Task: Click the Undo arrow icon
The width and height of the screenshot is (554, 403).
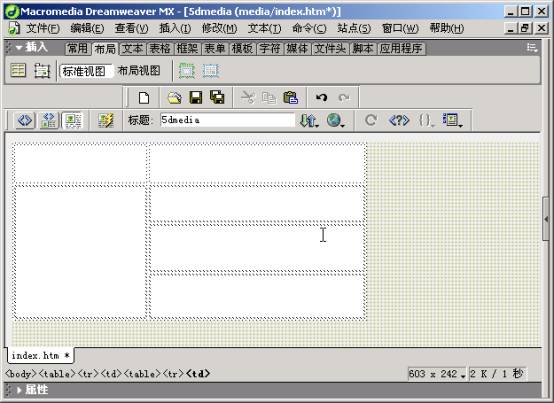Action: [x=321, y=97]
